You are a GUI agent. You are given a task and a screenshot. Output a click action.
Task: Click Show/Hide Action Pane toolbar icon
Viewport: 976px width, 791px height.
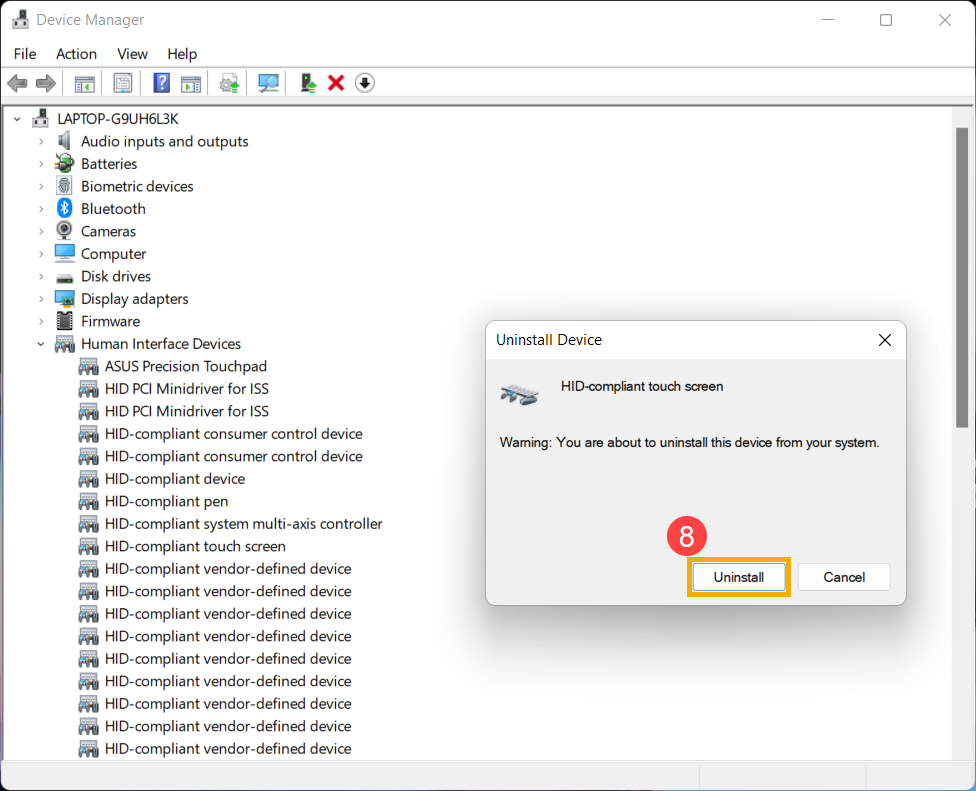coord(191,83)
